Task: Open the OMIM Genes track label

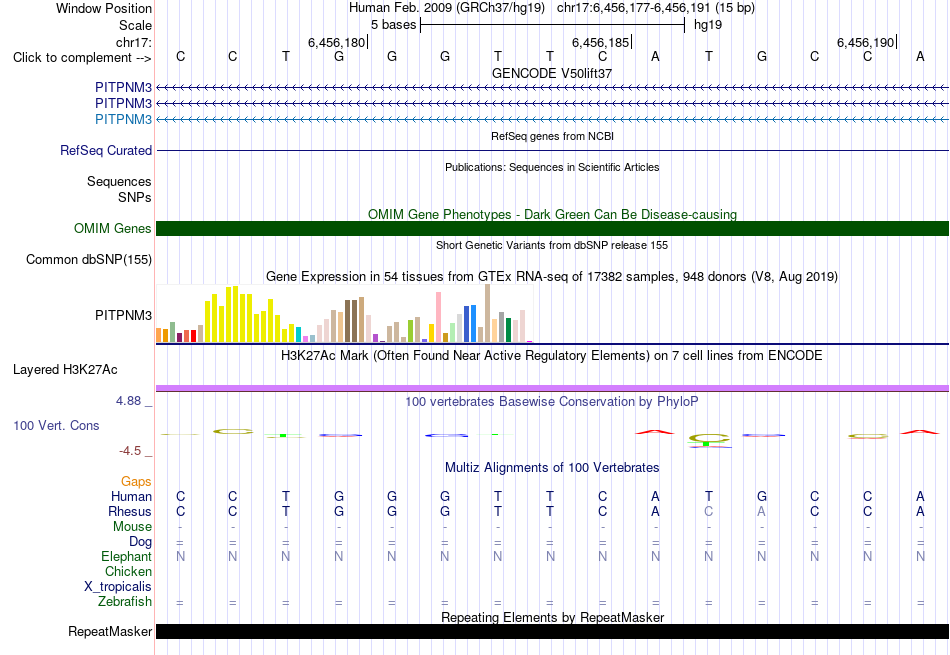Action: (112, 228)
